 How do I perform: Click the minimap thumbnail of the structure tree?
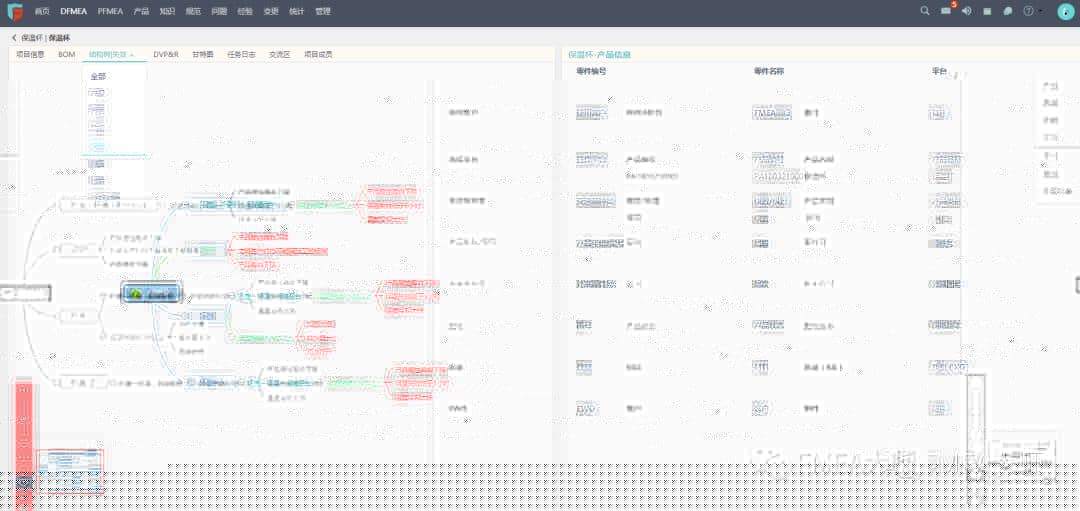point(69,471)
